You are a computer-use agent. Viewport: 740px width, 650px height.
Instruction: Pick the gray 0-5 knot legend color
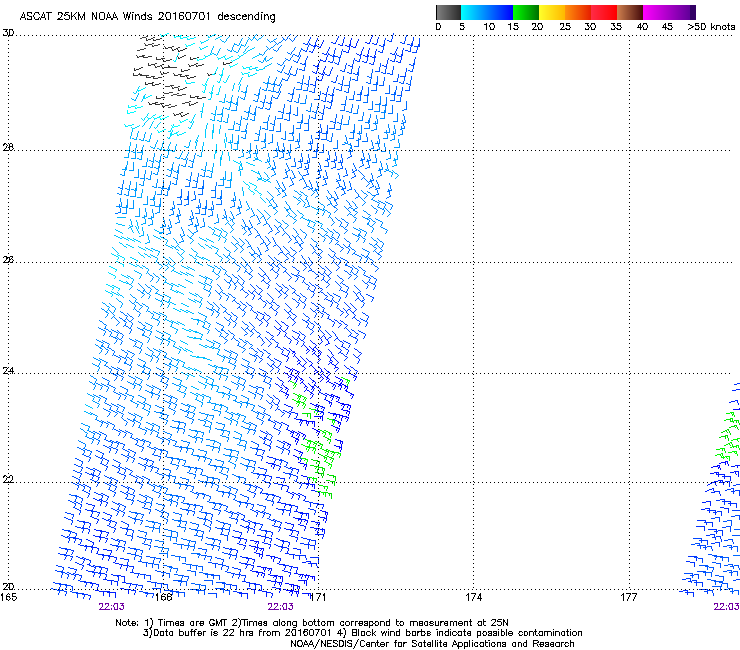point(448,12)
